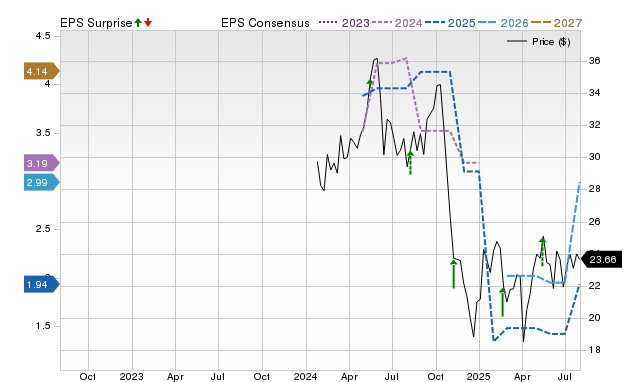This screenshot has width=640, height=382.
Task: Click the 4.14 brown 2027 EPS value tag
Action: 41,71
